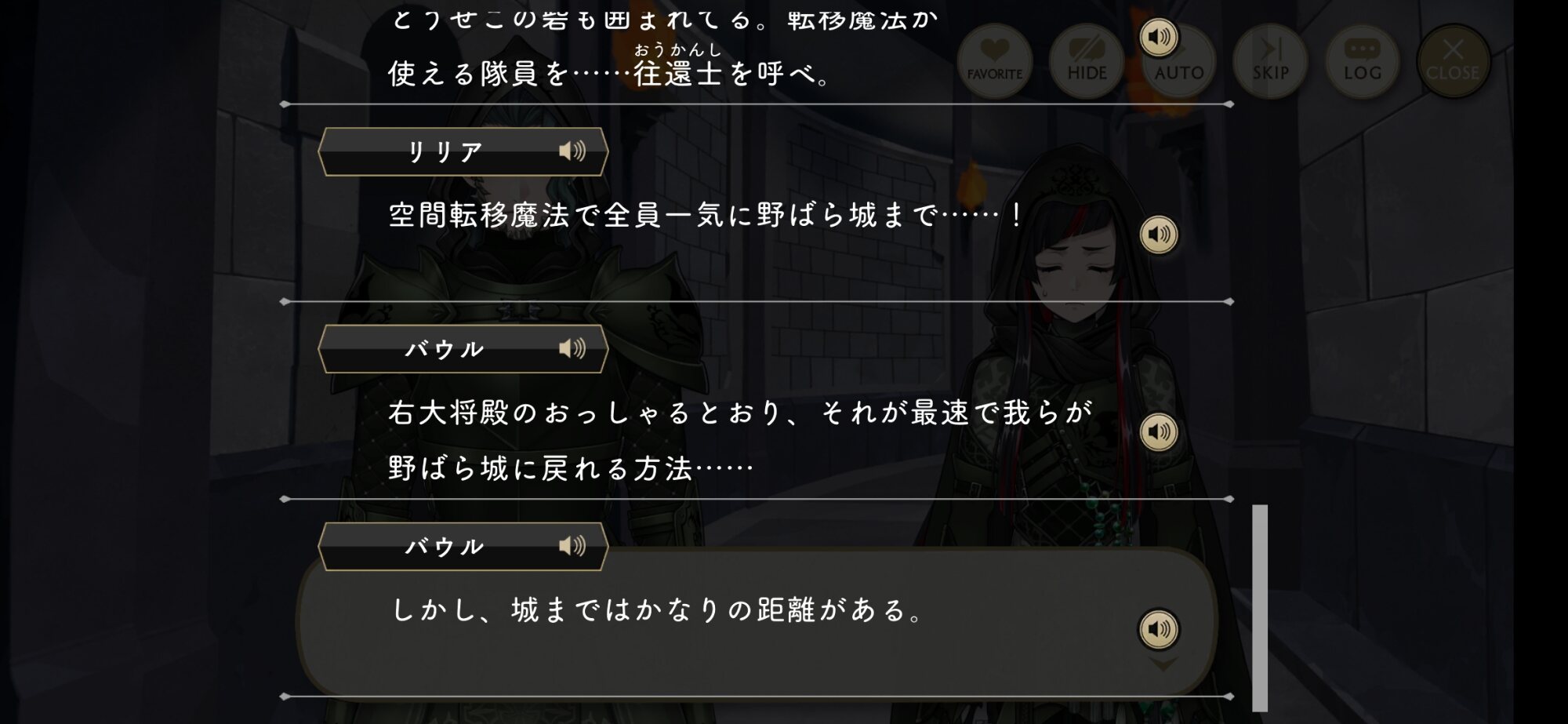Select the リリア name plate
The image size is (1568, 724).
[463, 151]
